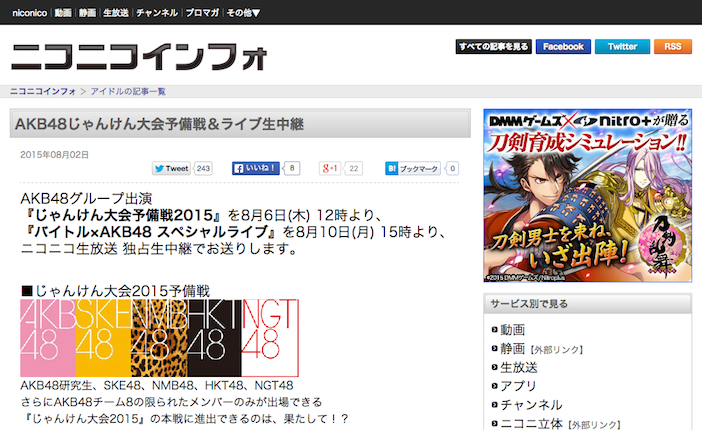Click the yellow SKE48 logo image
The image size is (702, 430).
pyautogui.click(x=103, y=338)
